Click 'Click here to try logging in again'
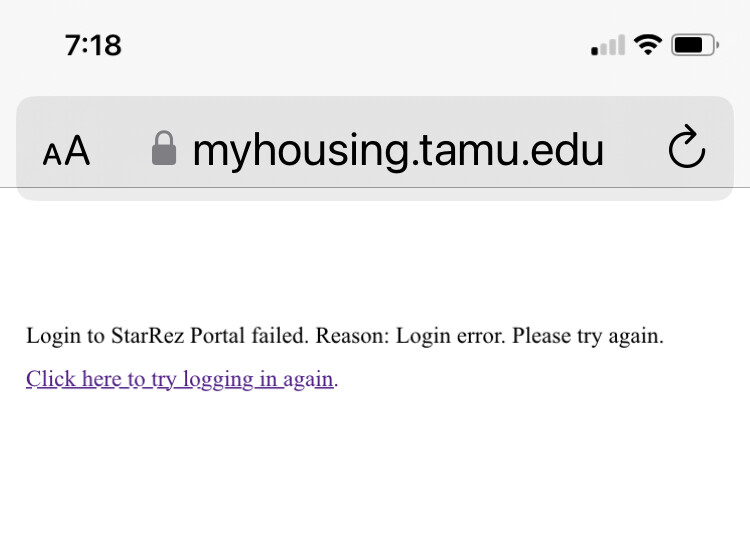This screenshot has width=750, height=547. point(180,380)
